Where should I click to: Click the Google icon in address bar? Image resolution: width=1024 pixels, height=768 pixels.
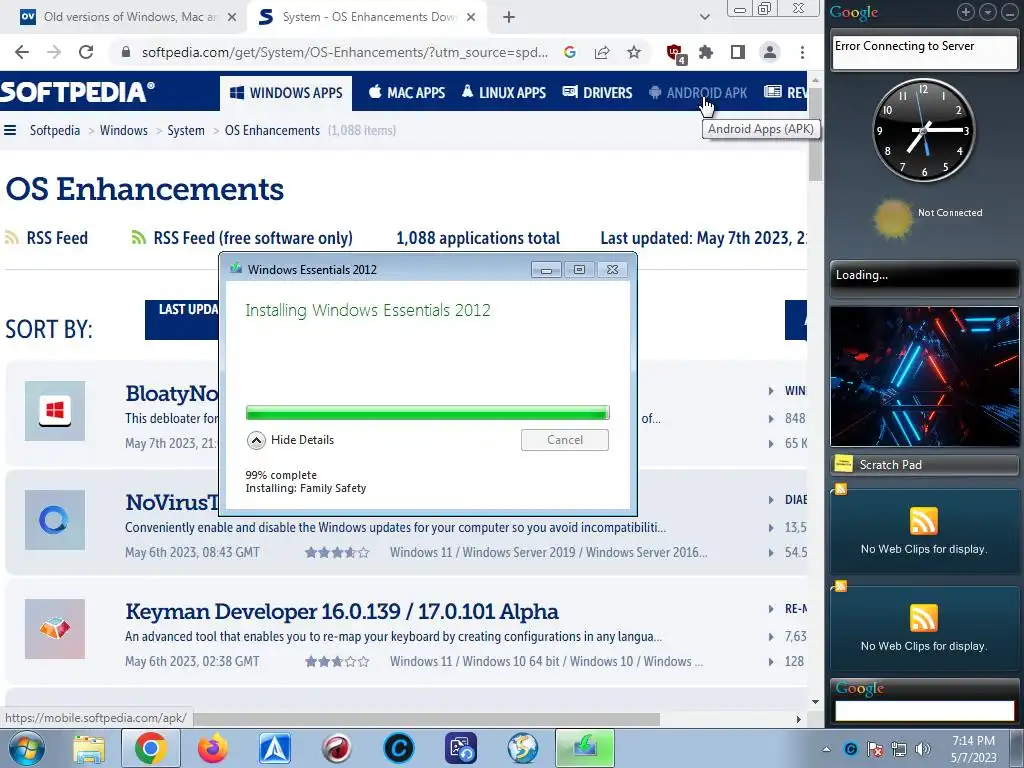click(569, 52)
